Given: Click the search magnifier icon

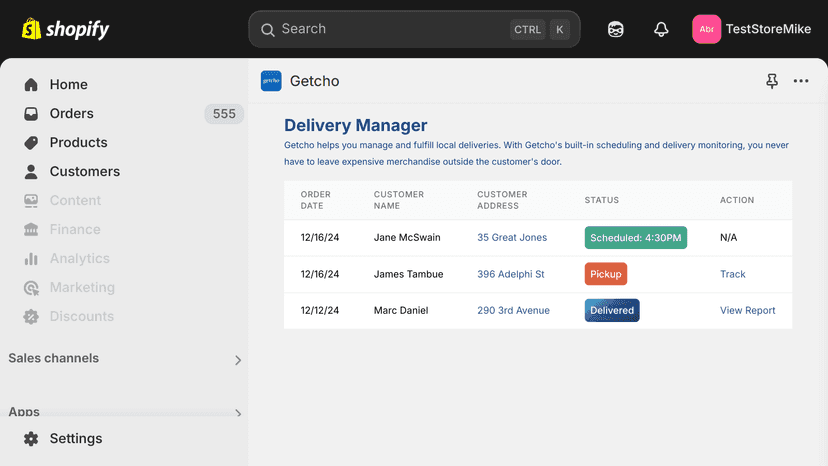Looking at the screenshot, I should pos(268,30).
